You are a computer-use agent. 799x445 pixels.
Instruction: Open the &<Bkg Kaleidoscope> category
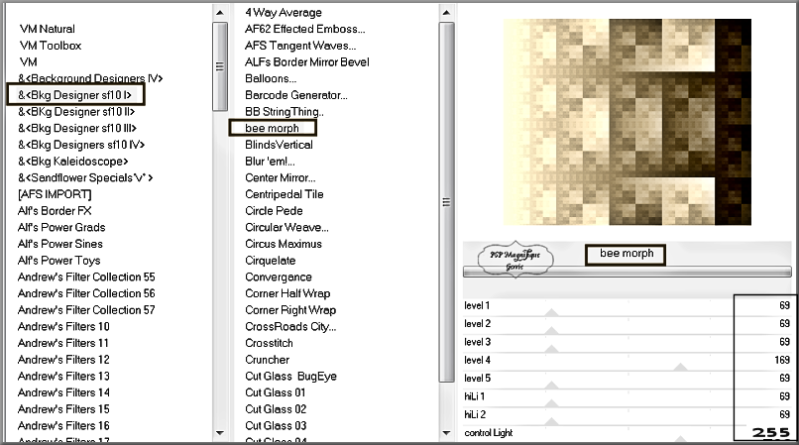[73, 161]
